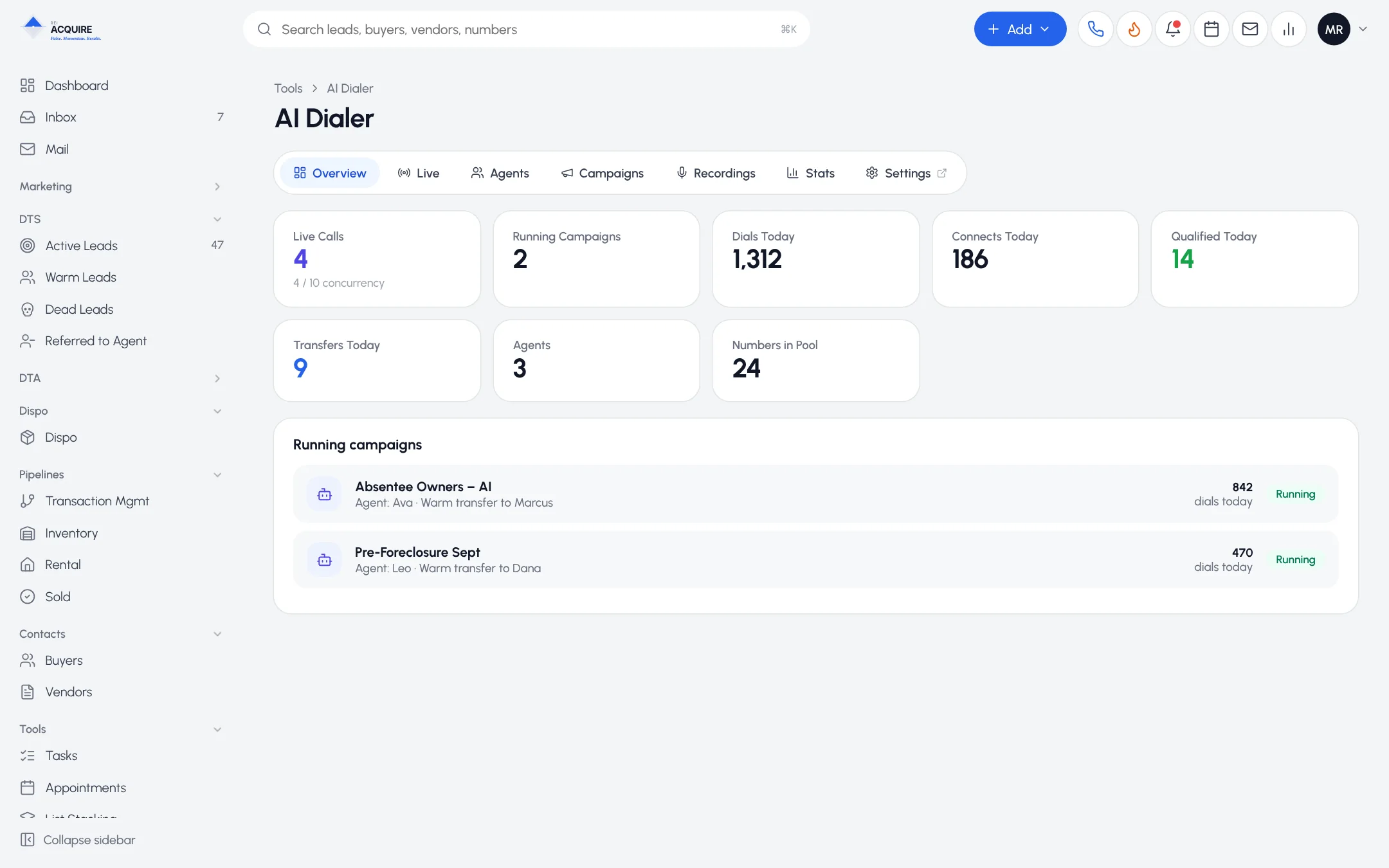This screenshot has width=1389, height=868.
Task: Click the Inbox count badge 7
Action: [x=220, y=117]
